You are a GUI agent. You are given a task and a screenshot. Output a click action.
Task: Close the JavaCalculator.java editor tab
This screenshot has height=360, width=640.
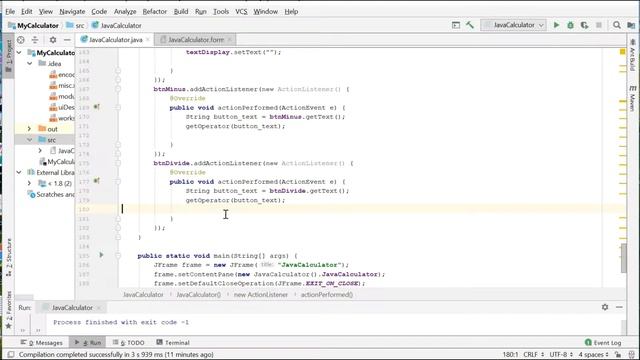(x=148, y=40)
